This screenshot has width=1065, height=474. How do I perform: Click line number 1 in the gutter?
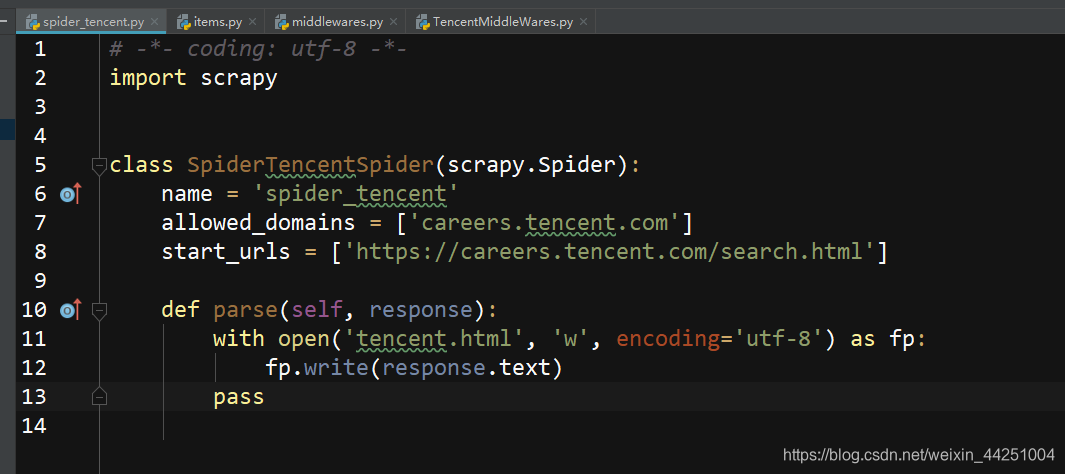39,49
